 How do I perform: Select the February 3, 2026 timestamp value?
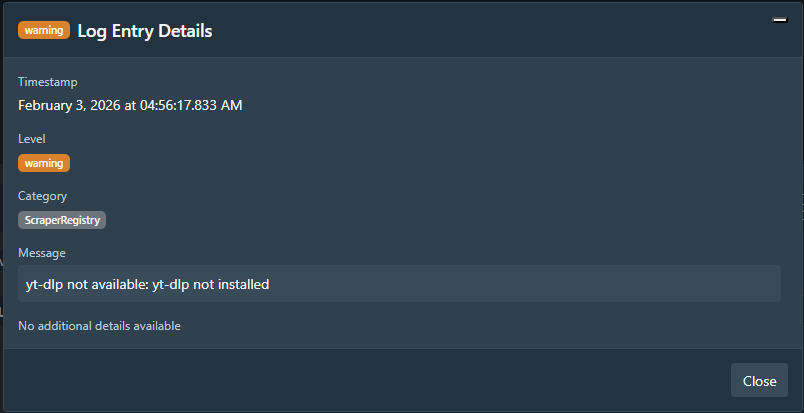click(130, 105)
